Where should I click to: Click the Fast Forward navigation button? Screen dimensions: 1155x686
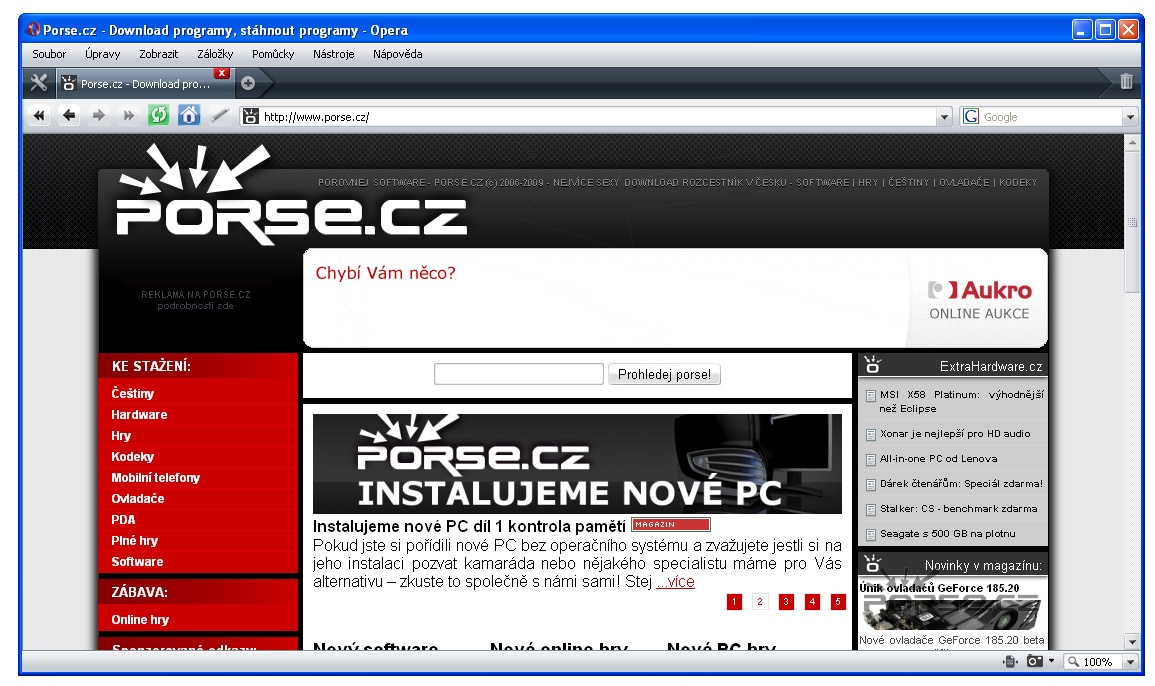point(129,116)
